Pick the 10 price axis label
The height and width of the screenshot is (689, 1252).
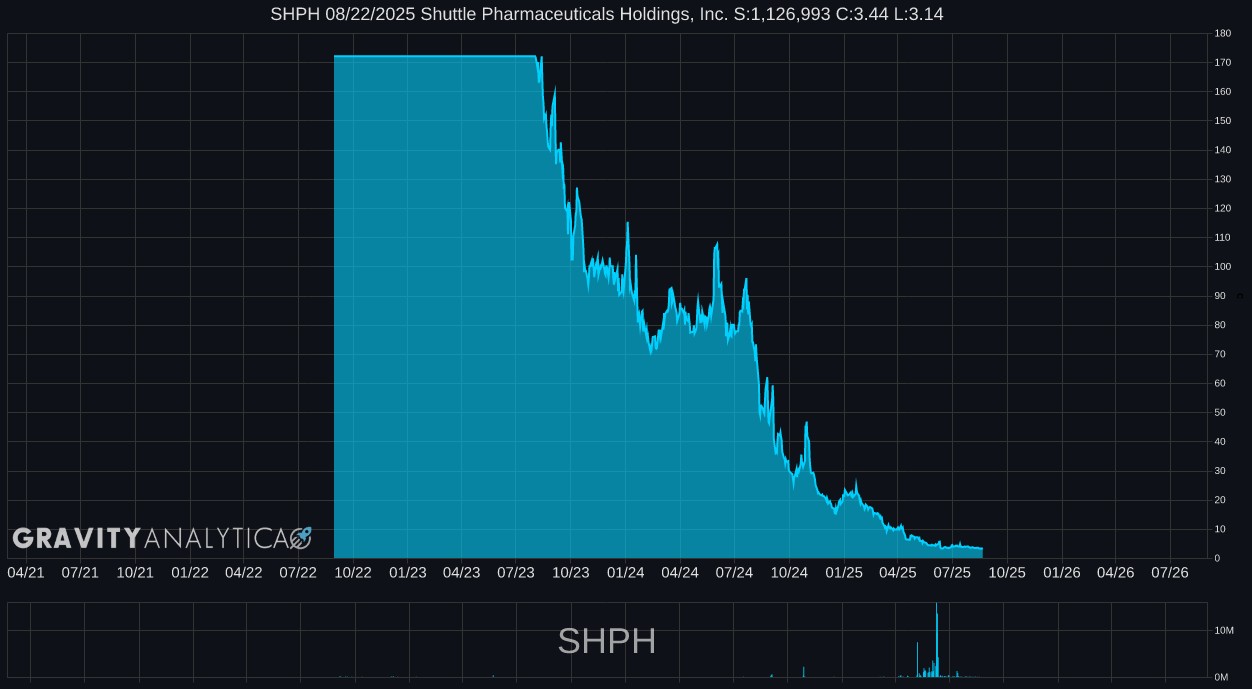pos(1219,529)
